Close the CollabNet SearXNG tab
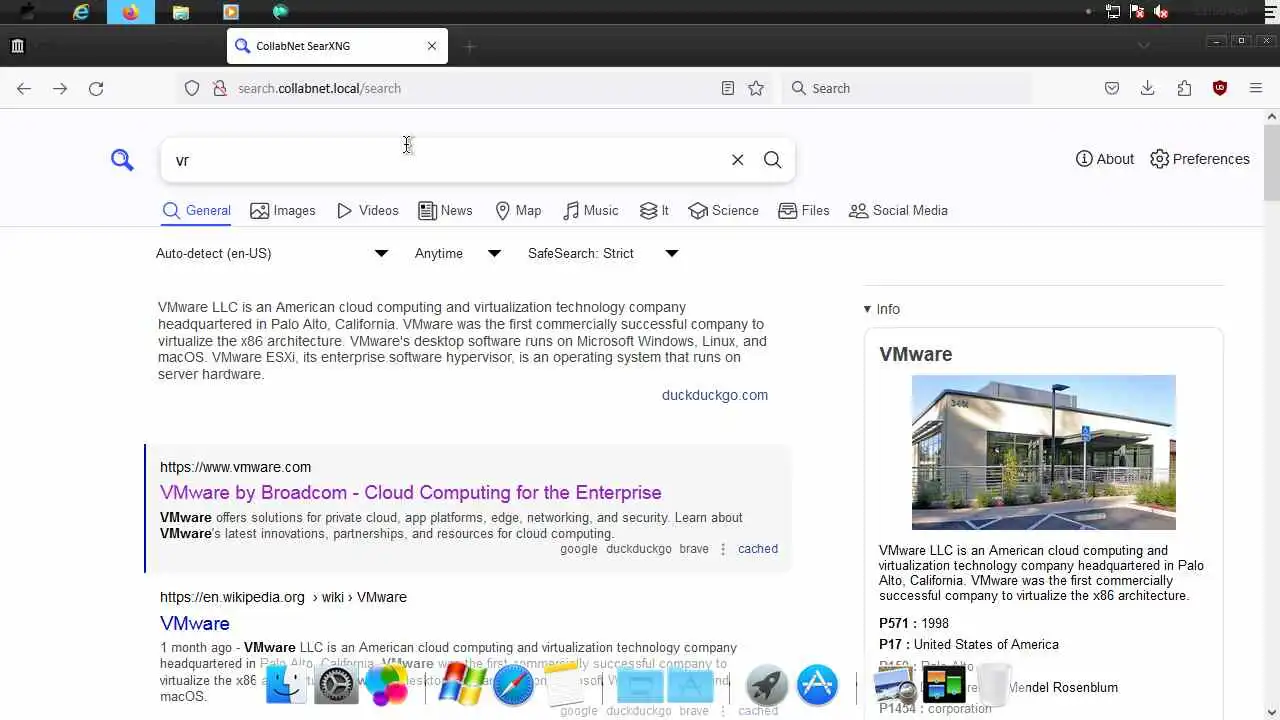 click(432, 46)
